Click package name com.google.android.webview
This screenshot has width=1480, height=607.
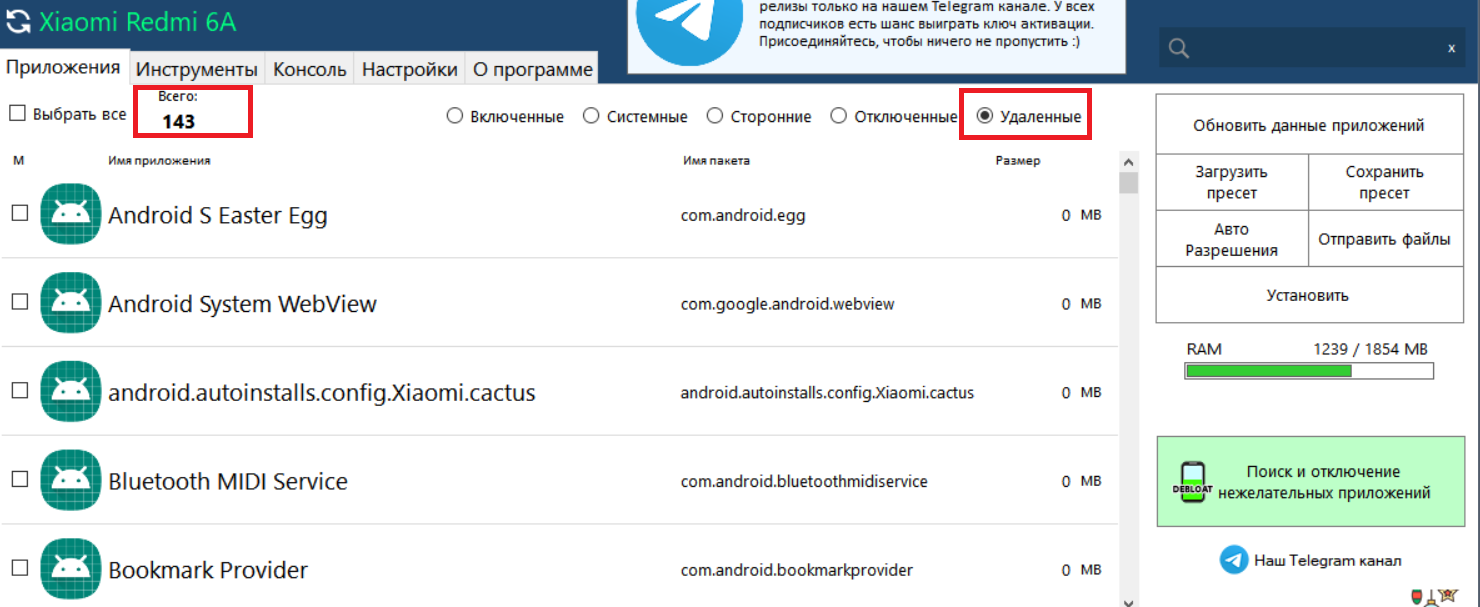pyautogui.click(x=788, y=304)
